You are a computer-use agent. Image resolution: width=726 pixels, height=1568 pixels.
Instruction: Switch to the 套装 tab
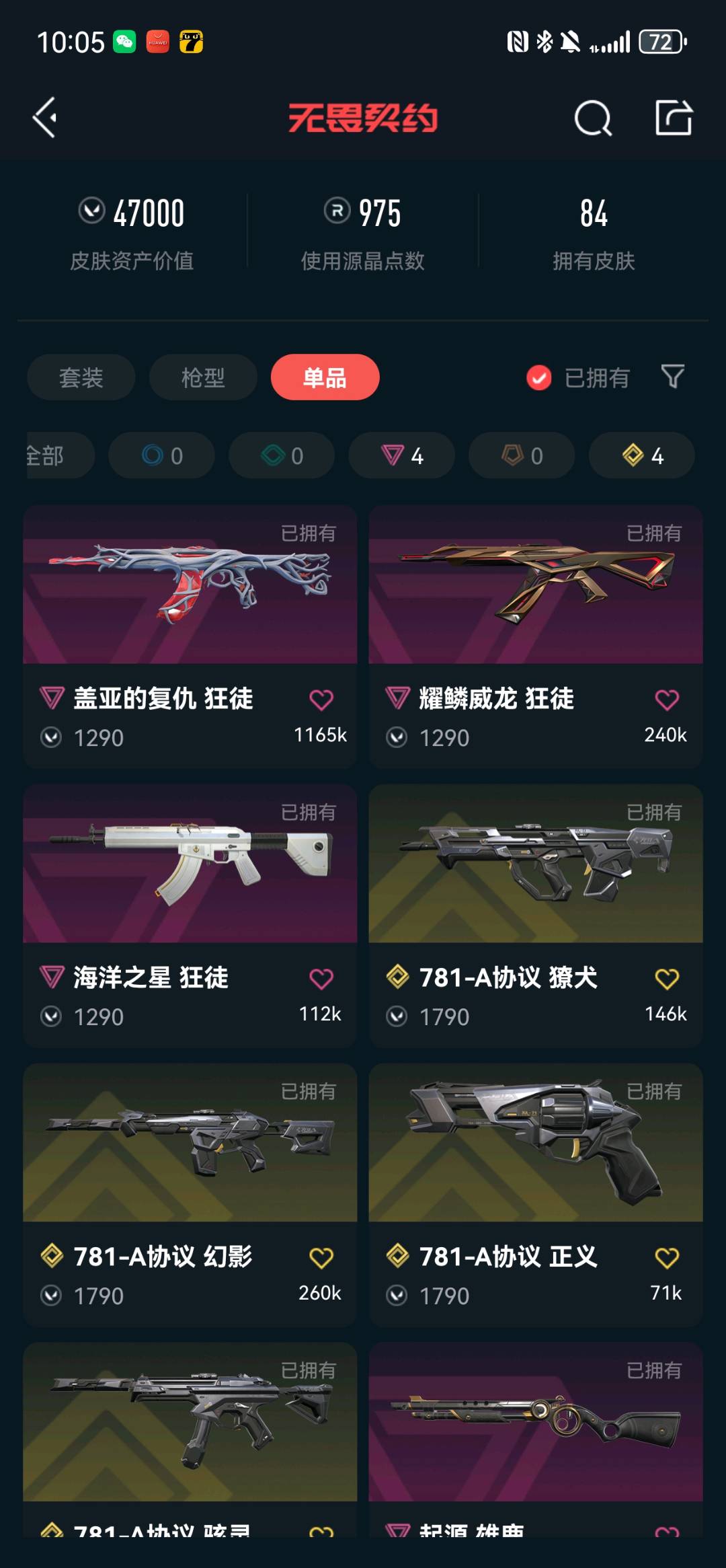coord(81,377)
